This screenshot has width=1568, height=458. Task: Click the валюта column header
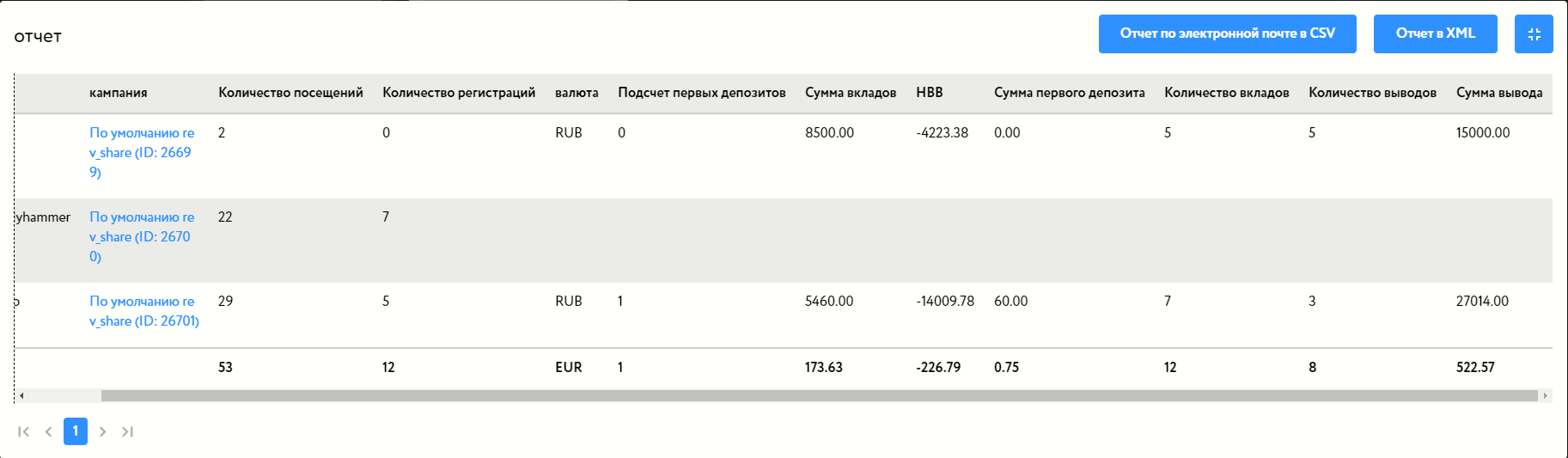(x=577, y=93)
